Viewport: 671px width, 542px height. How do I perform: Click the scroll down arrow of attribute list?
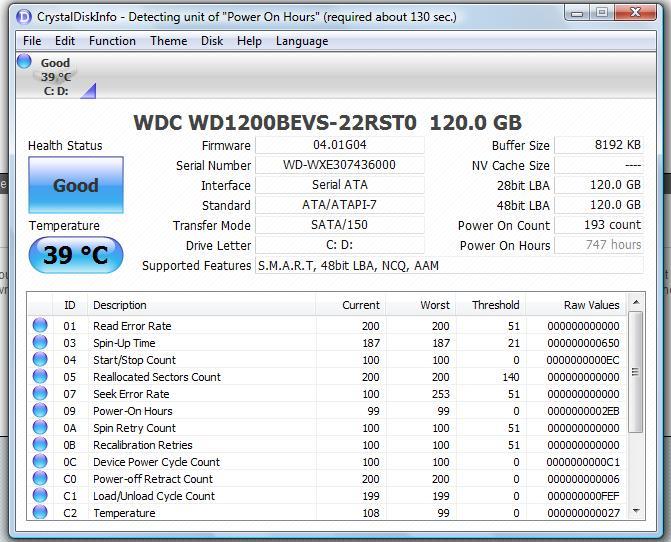636,511
